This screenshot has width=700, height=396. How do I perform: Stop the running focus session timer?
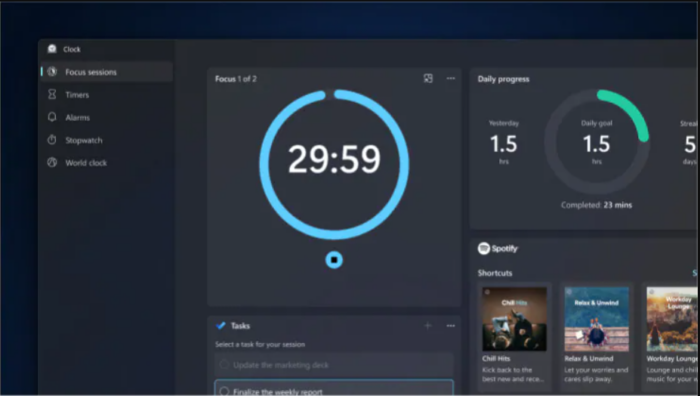[334, 260]
